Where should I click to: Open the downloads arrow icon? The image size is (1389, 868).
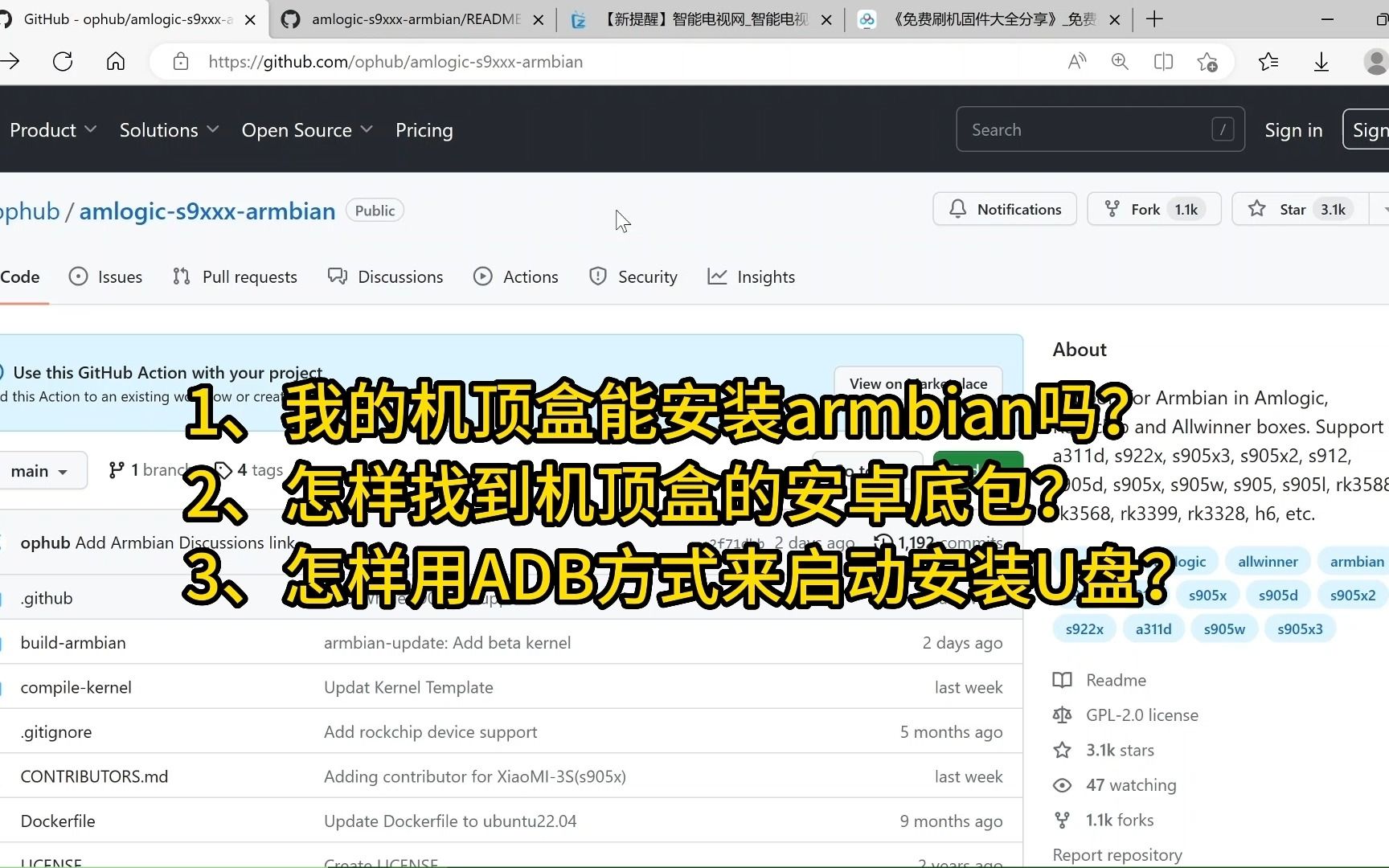[x=1321, y=62]
